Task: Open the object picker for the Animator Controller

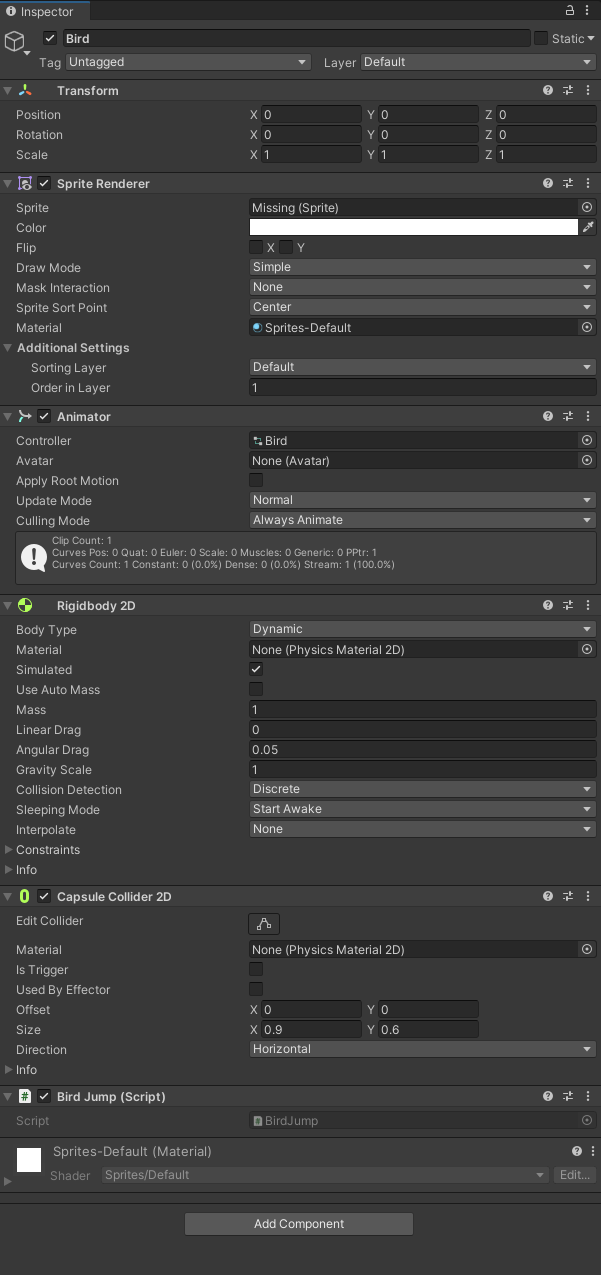Action: click(x=587, y=440)
